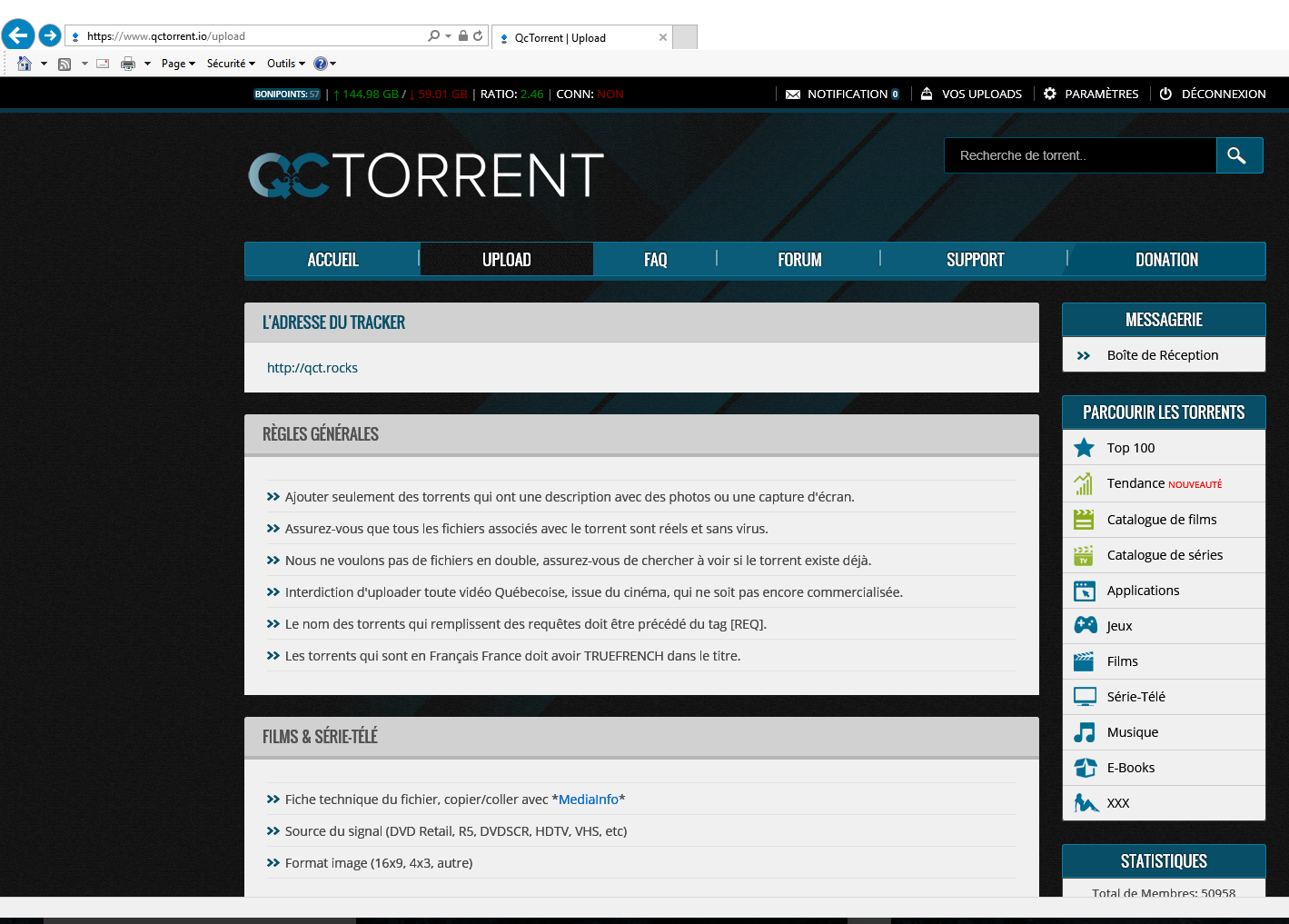Click the 'Total de Membres: 50958' statistic

click(x=1164, y=892)
